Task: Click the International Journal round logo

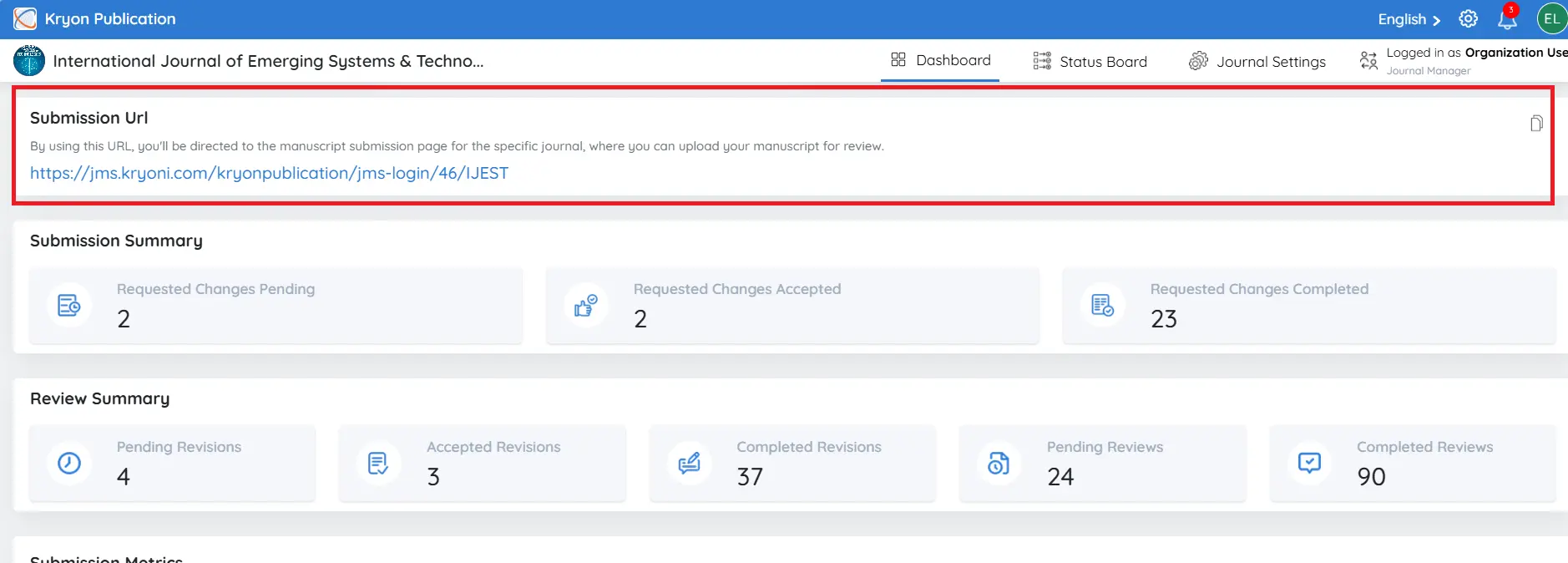Action: [29, 60]
